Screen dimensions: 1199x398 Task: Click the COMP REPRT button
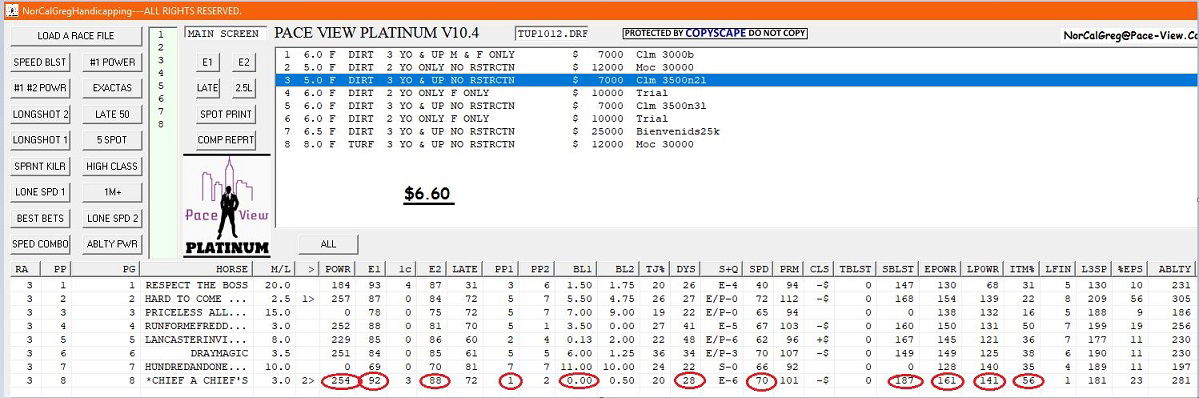pos(225,140)
